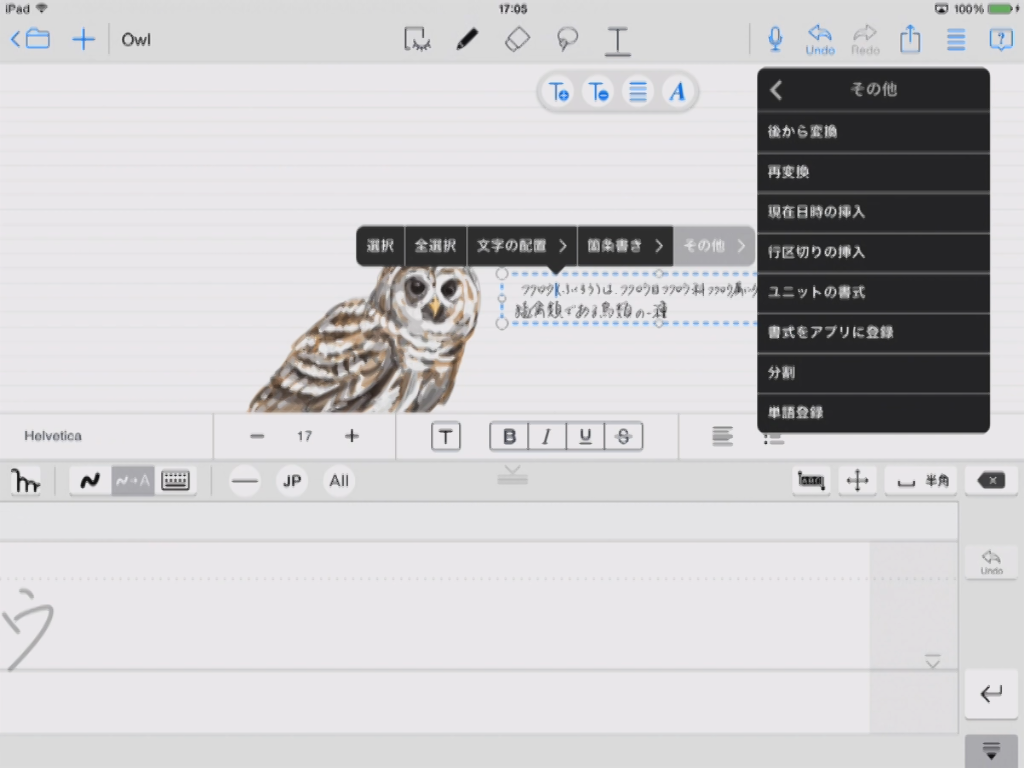Go back to the notes folder
Viewport: 1024px width, 768px height.
[30, 39]
